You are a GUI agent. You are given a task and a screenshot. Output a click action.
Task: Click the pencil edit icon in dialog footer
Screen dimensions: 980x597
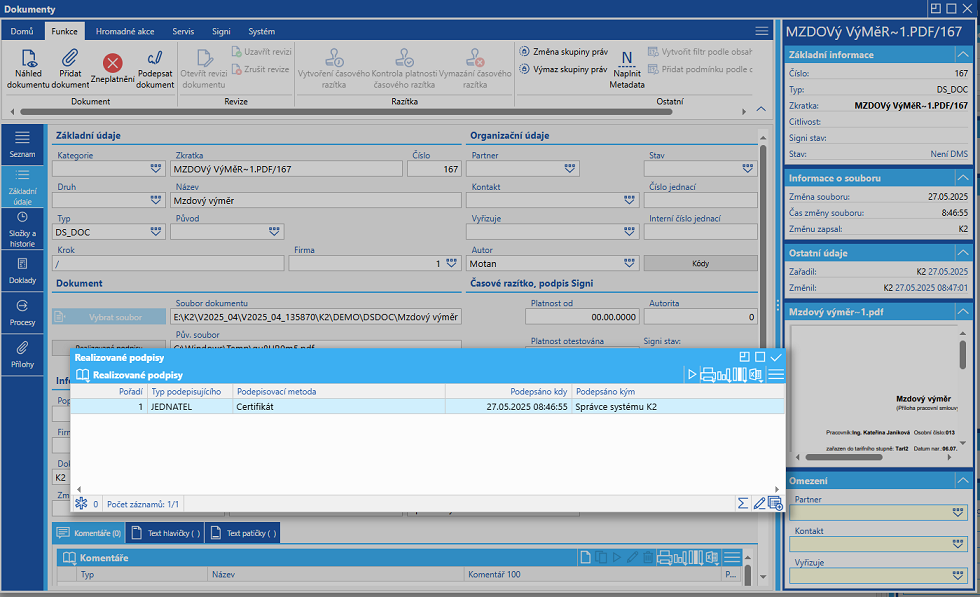click(x=759, y=503)
